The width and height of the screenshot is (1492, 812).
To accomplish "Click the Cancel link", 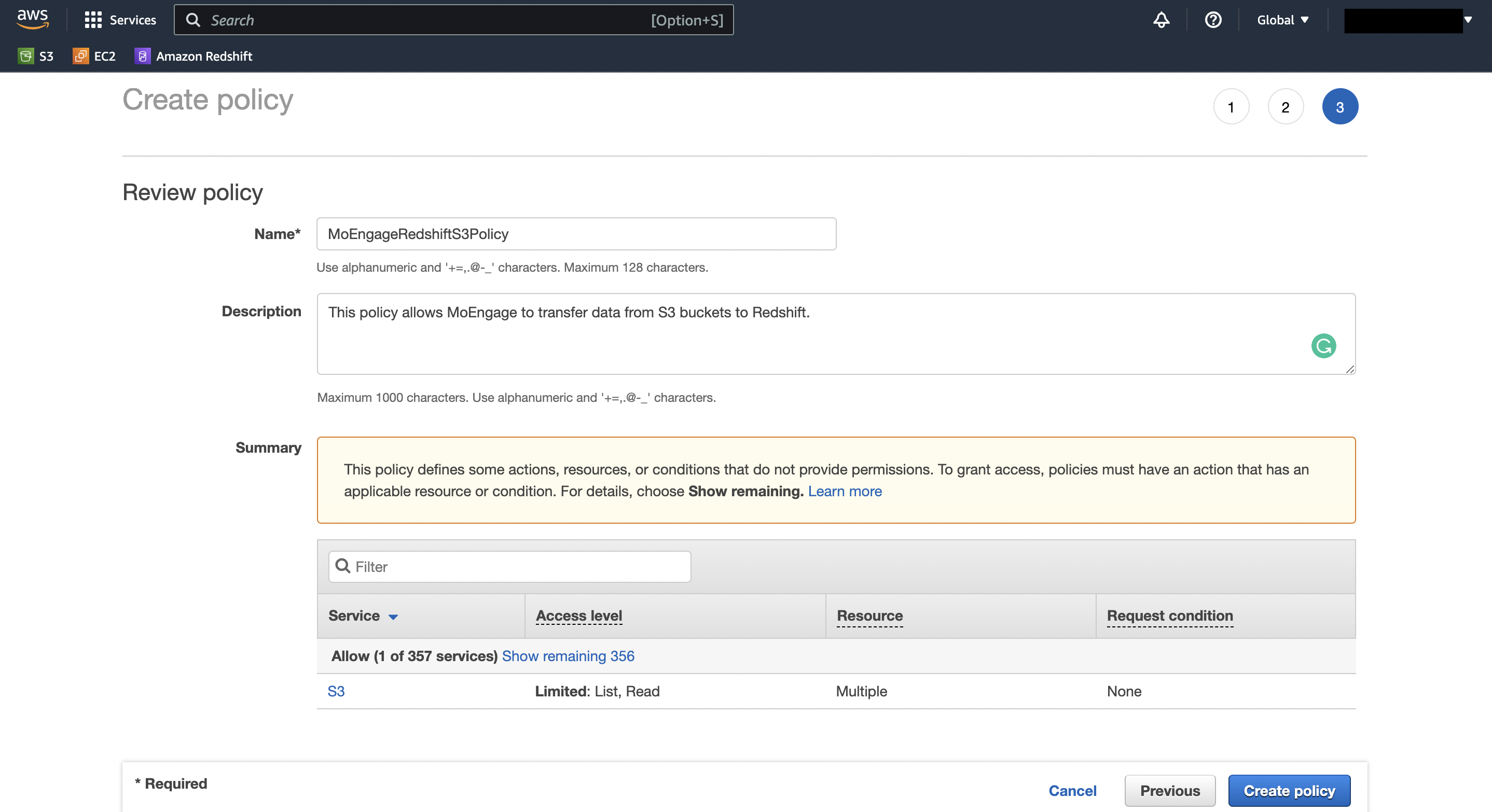I will 1072,791.
